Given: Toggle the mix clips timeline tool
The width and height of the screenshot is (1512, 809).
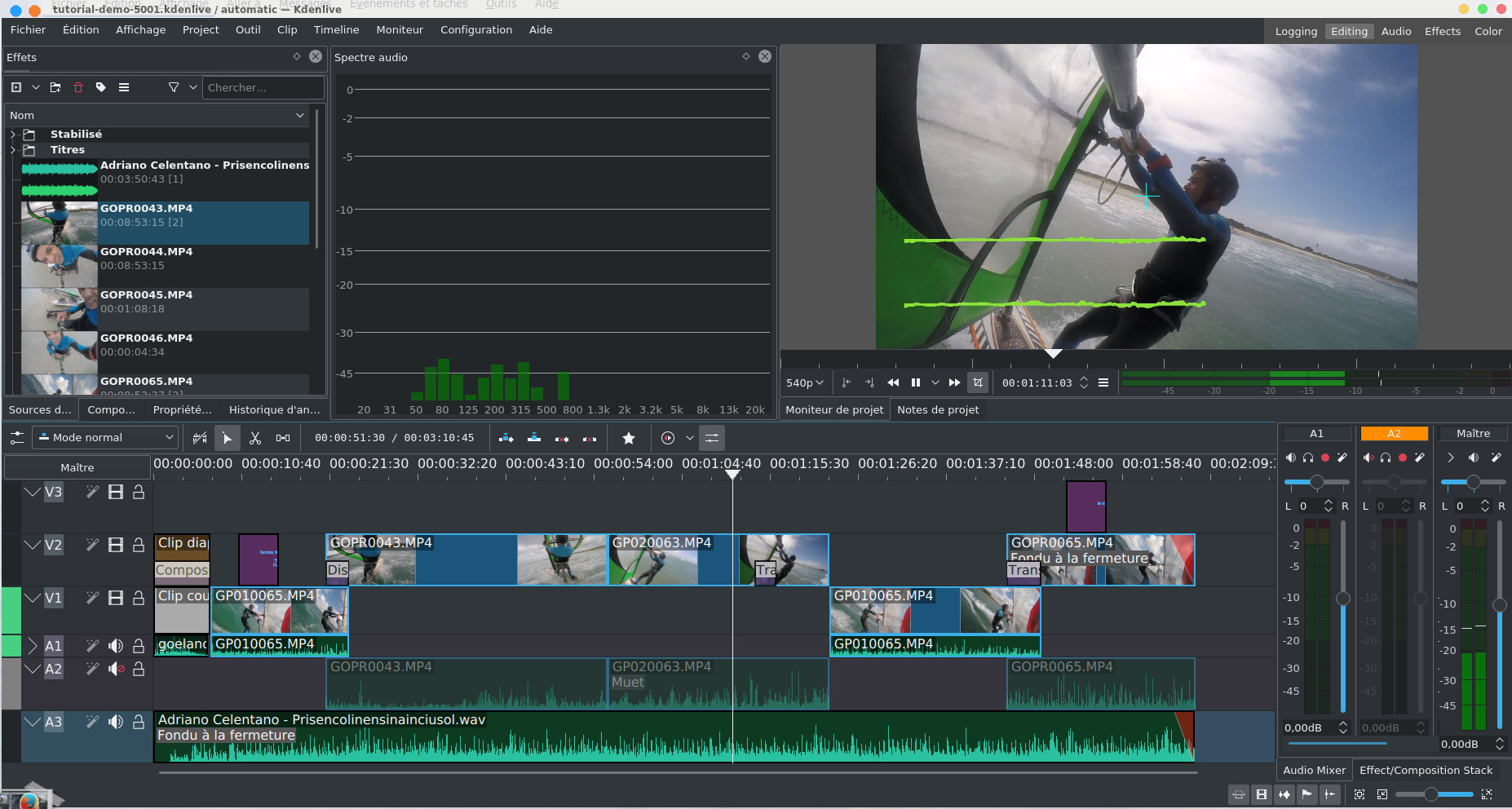Looking at the screenshot, I should 200,438.
